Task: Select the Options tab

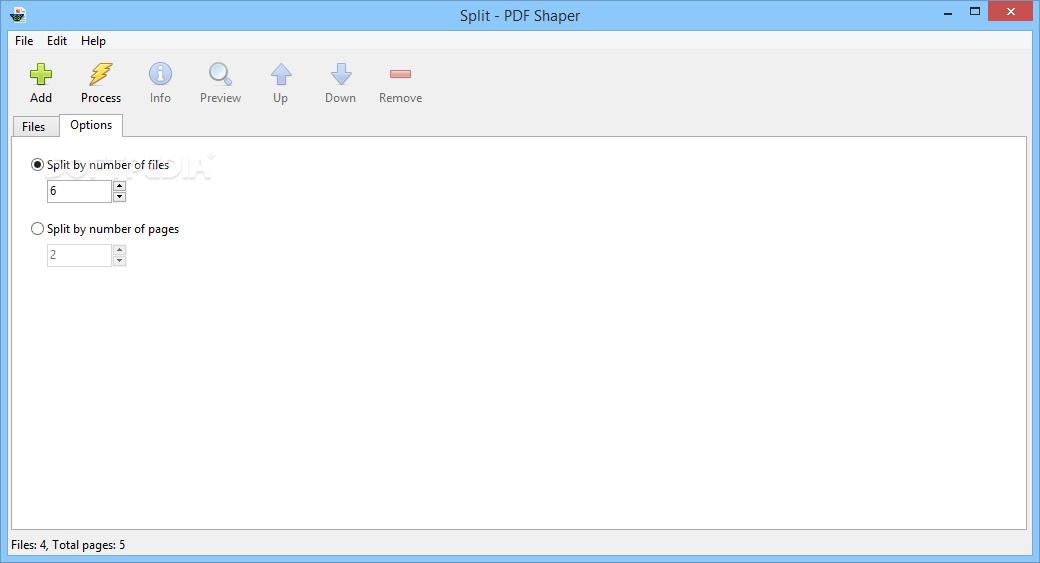Action: coord(91,125)
